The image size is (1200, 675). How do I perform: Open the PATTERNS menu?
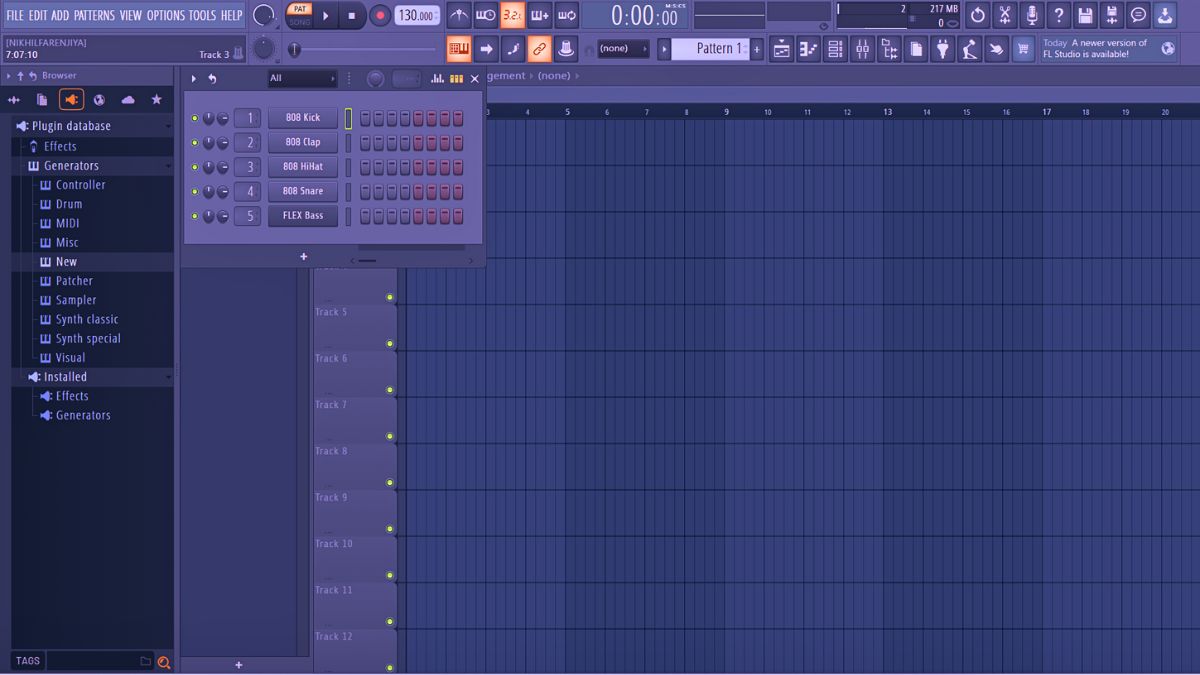[94, 15]
